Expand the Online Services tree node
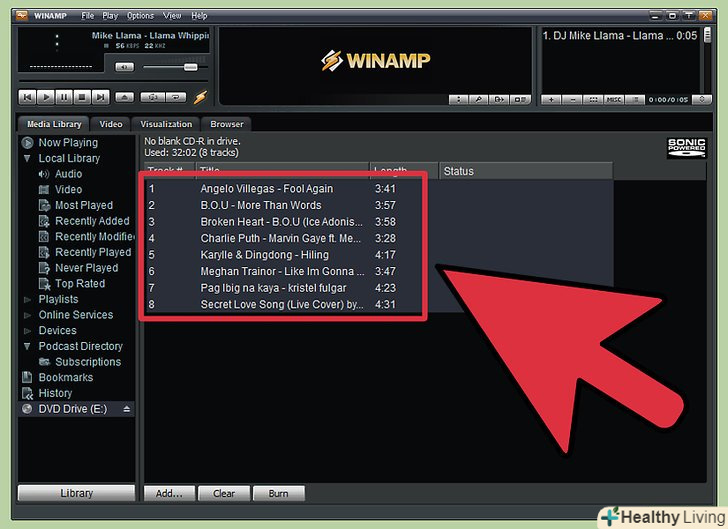This screenshot has width=728, height=529. tap(27, 315)
